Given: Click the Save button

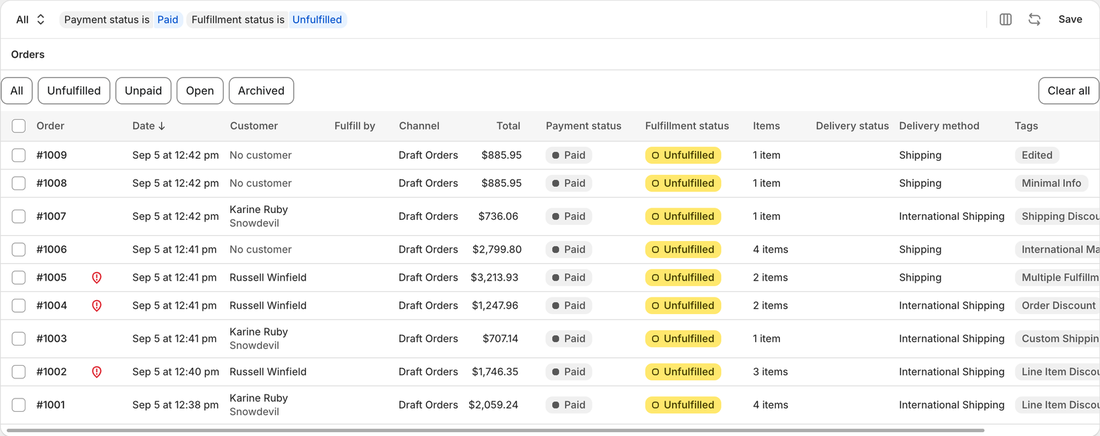Looking at the screenshot, I should coord(1070,20).
